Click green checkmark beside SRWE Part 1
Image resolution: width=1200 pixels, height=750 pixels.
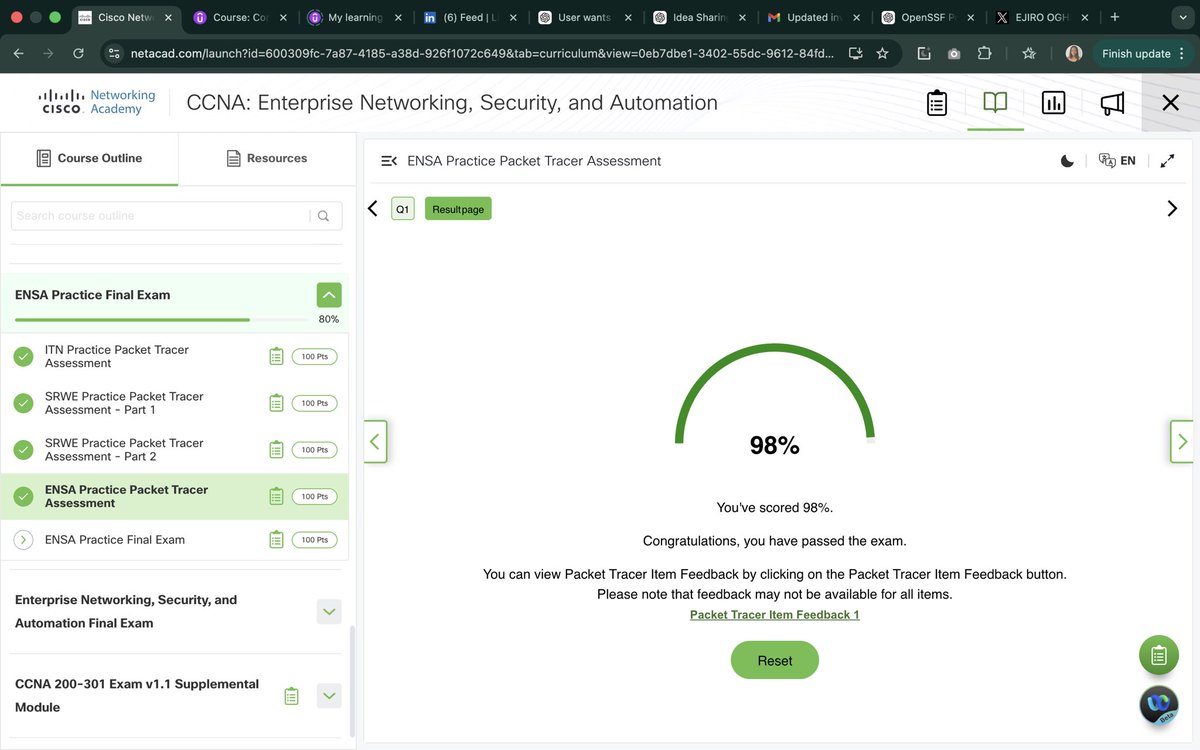[24, 403]
